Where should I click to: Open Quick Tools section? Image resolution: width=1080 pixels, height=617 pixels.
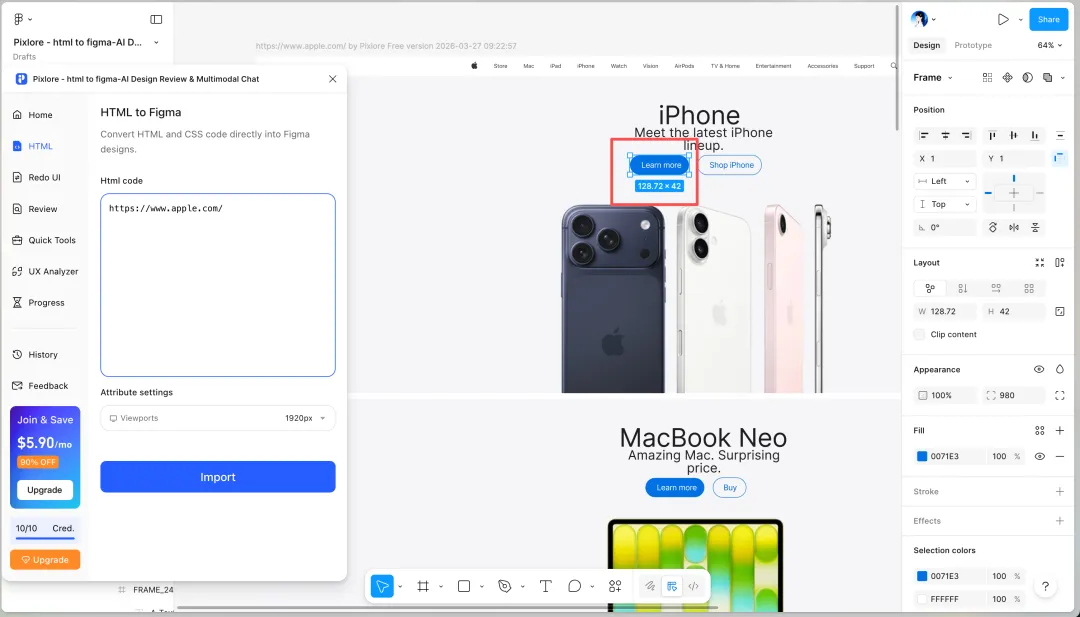point(44,240)
